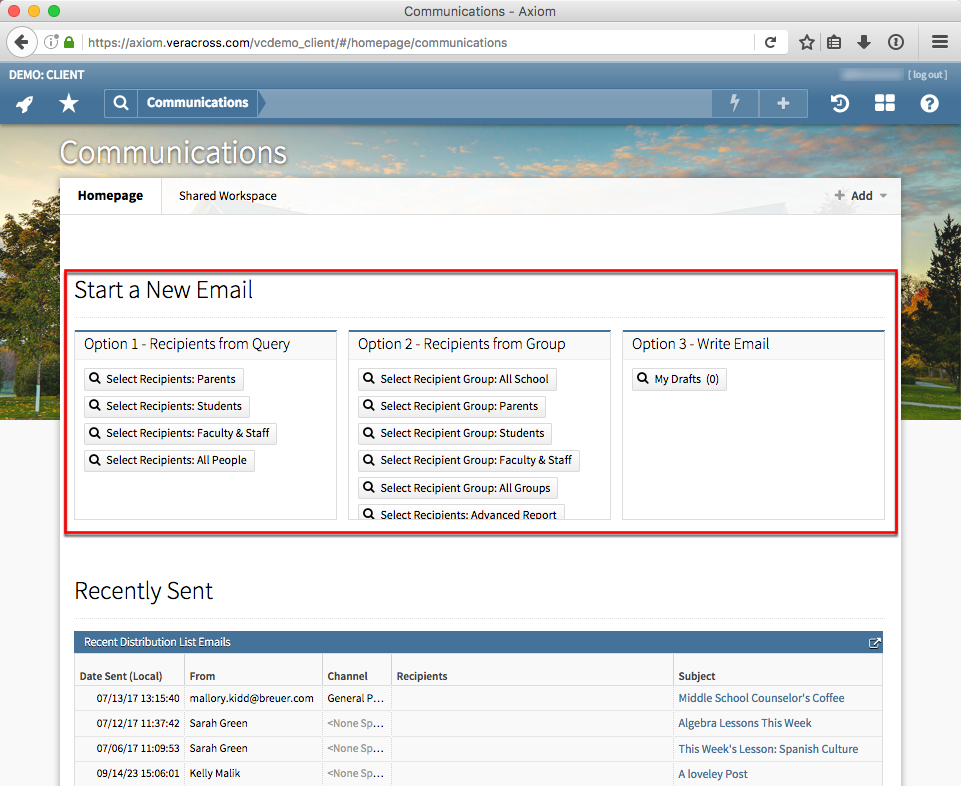Switch to the Shared Workspace tab
This screenshot has height=786, width=961.
[227, 195]
